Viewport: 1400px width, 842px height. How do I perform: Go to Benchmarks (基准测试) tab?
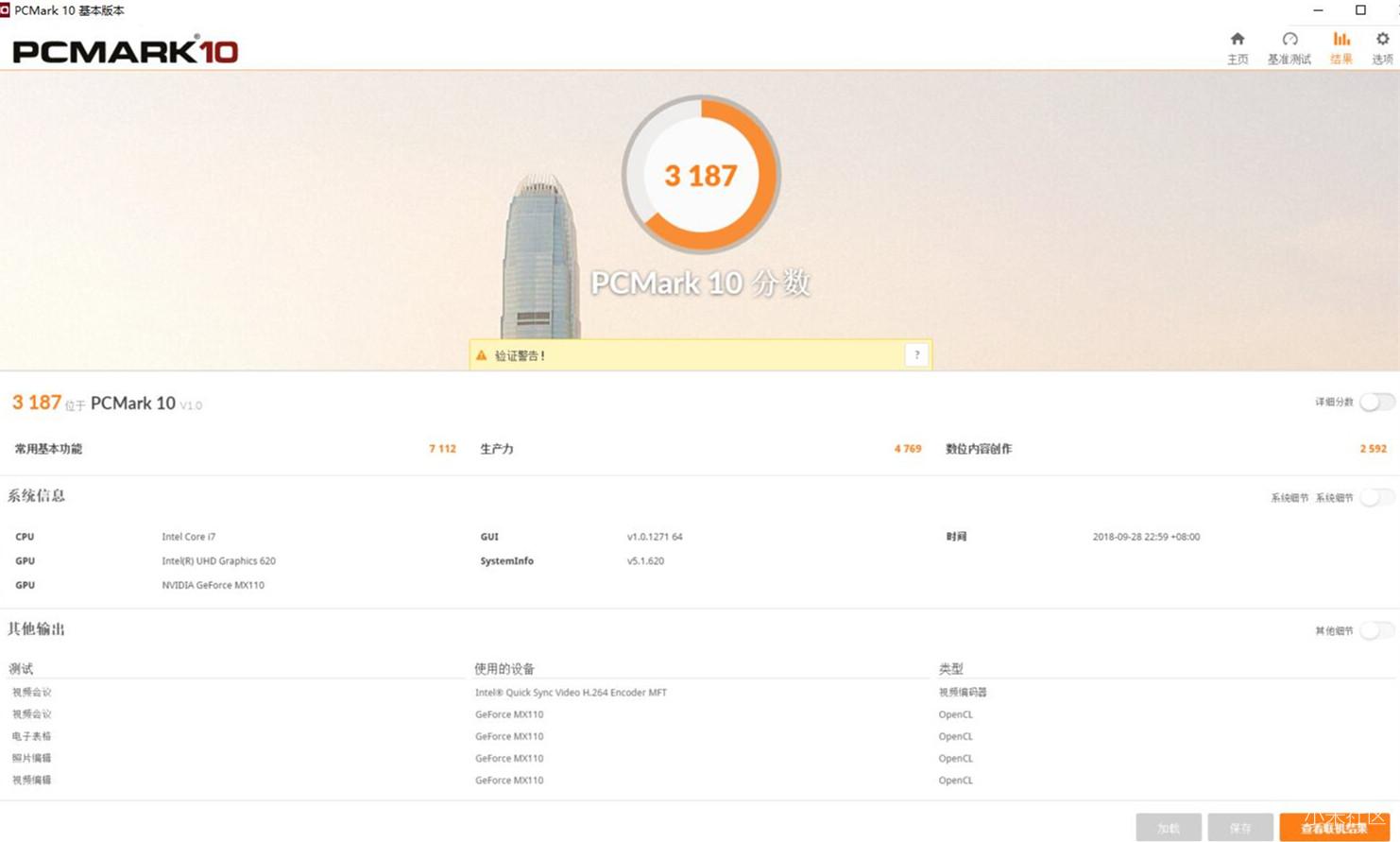point(1289,47)
